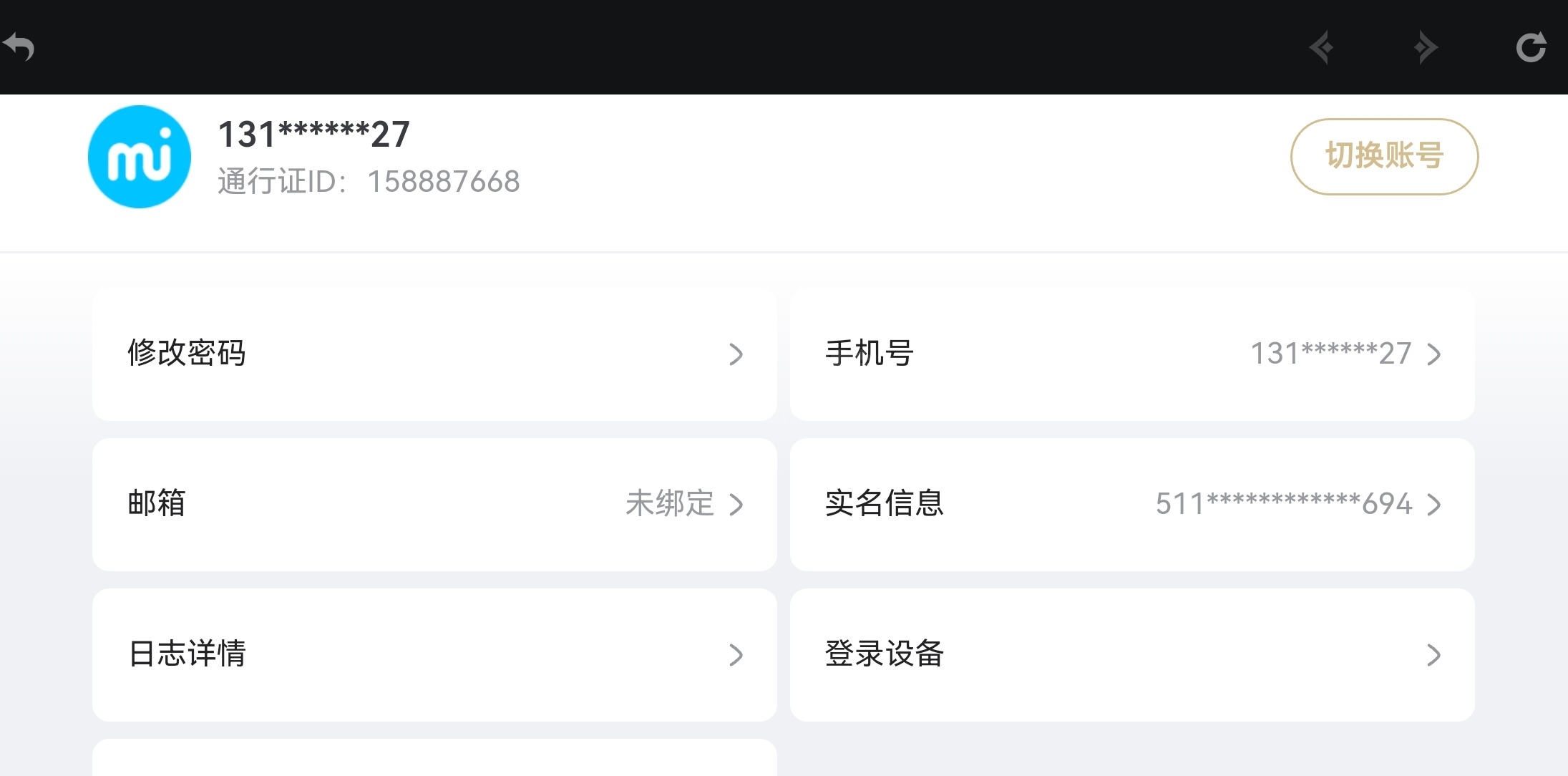Expand chevron beside 实名信息 ID number
This screenshot has height=776, width=1568.
click(x=1433, y=505)
